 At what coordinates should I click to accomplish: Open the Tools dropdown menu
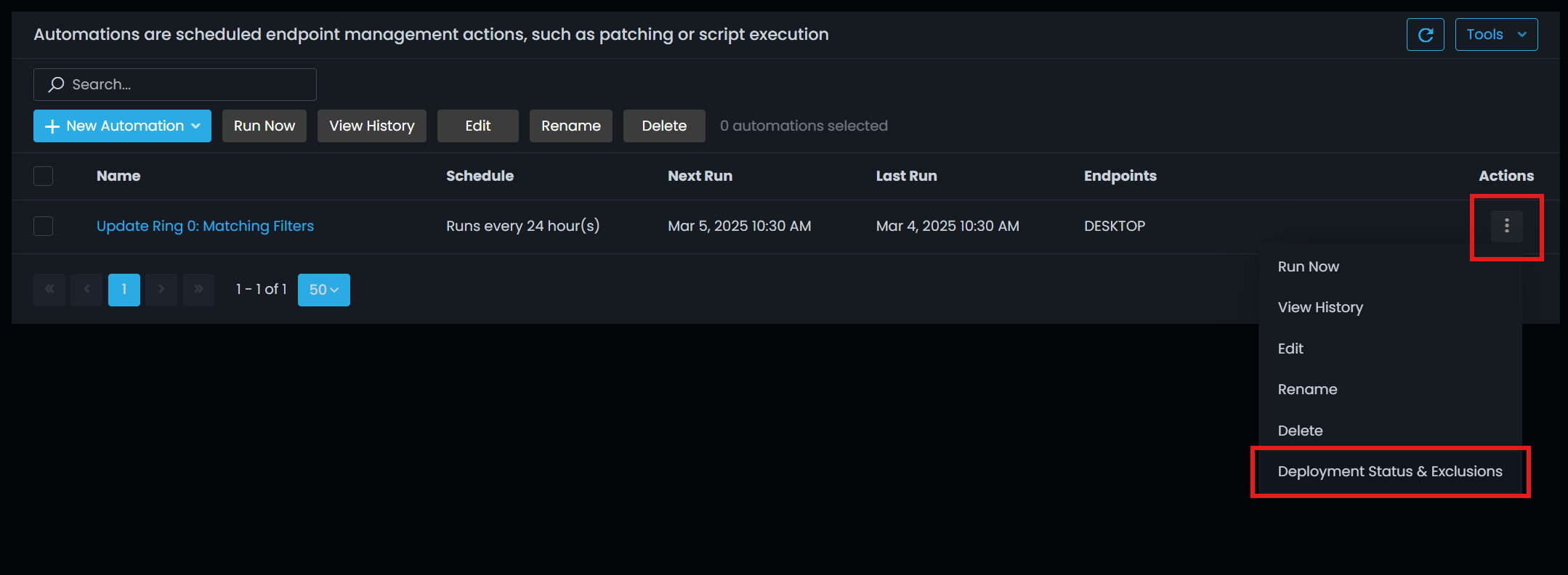click(x=1496, y=34)
